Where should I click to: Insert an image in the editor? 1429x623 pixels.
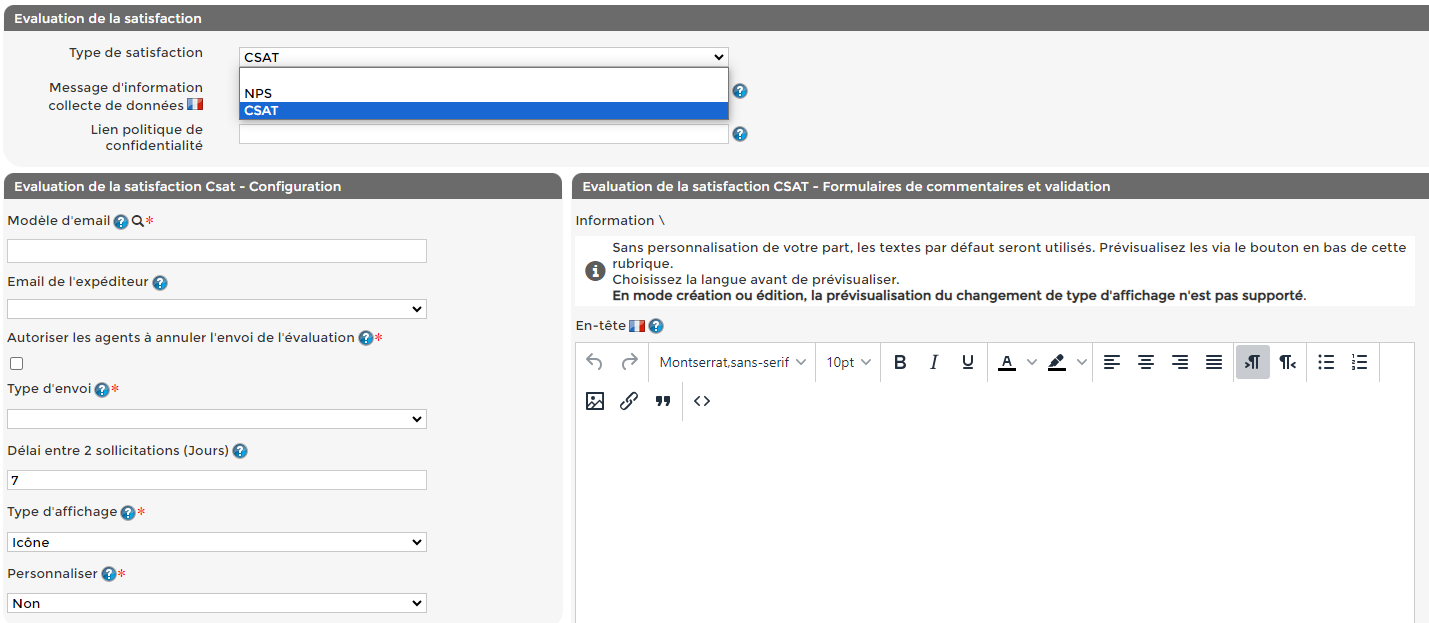tap(595, 401)
